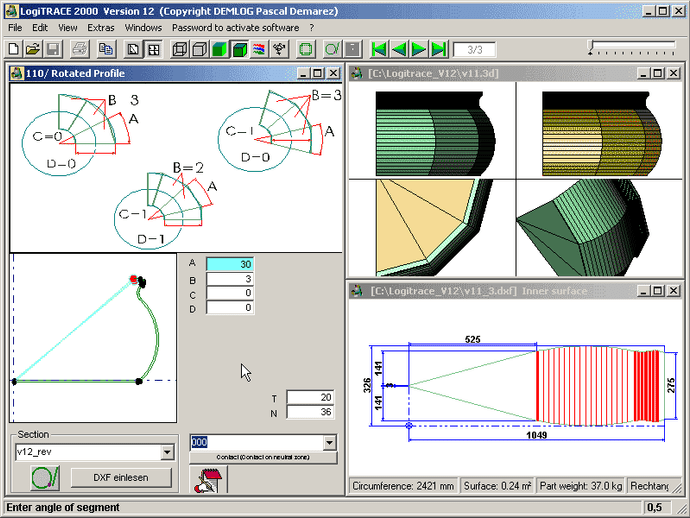
Task: Open the Extras menu
Action: click(101, 28)
